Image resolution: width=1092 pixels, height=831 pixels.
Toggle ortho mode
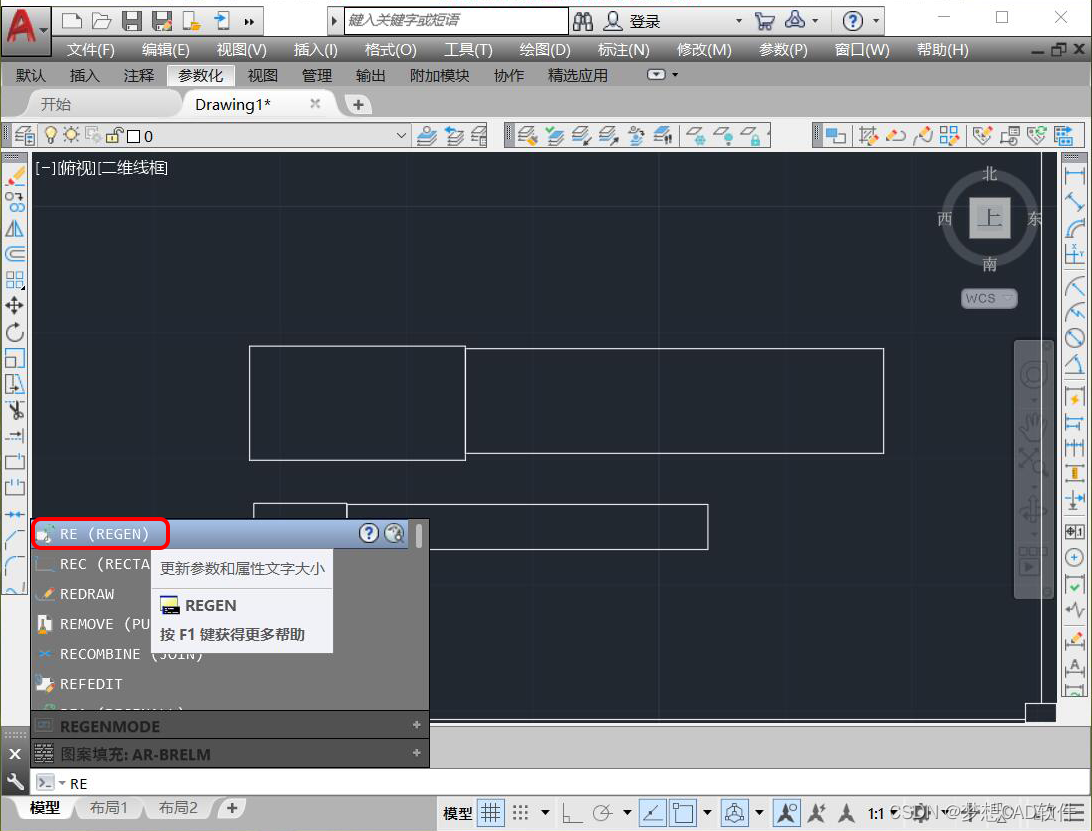(572, 812)
